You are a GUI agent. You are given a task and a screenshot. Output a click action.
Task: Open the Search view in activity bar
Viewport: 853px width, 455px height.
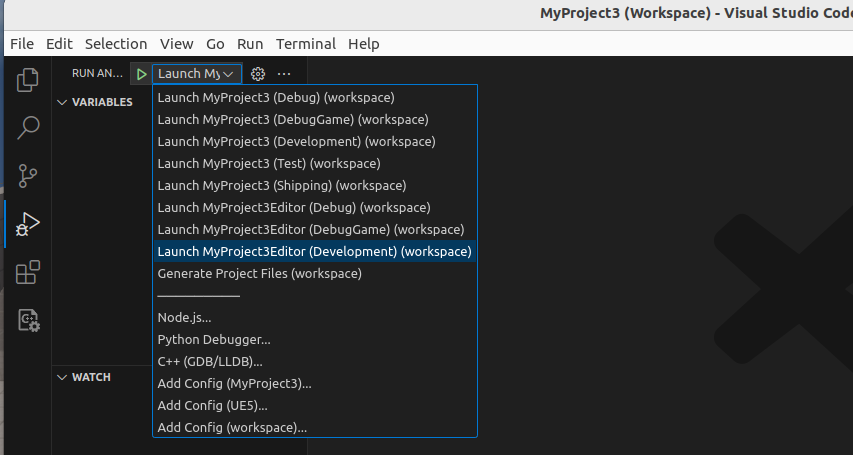pos(28,128)
